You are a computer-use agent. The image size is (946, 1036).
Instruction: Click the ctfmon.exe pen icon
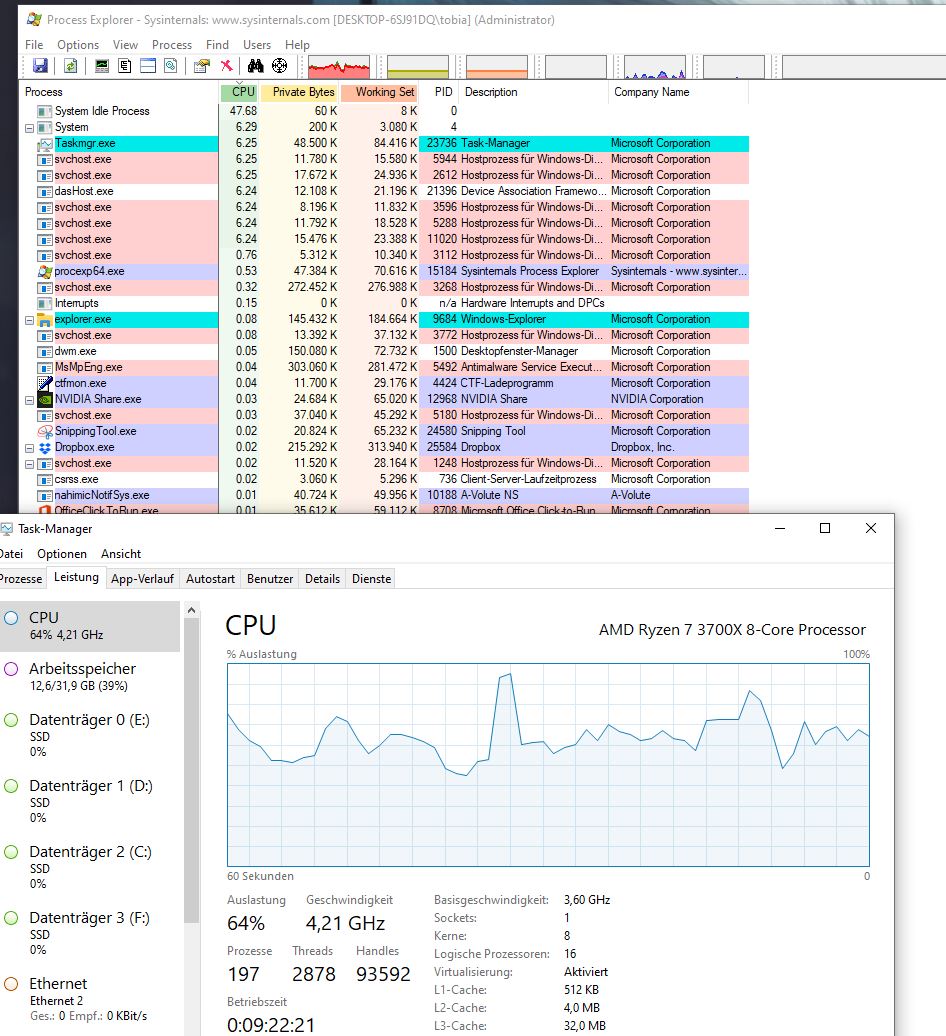tap(45, 383)
